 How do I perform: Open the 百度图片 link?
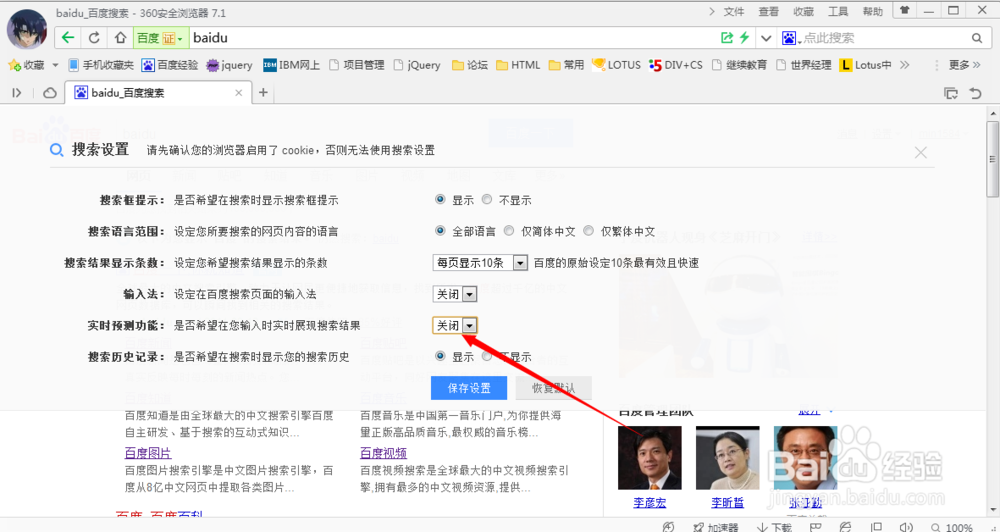(148, 453)
